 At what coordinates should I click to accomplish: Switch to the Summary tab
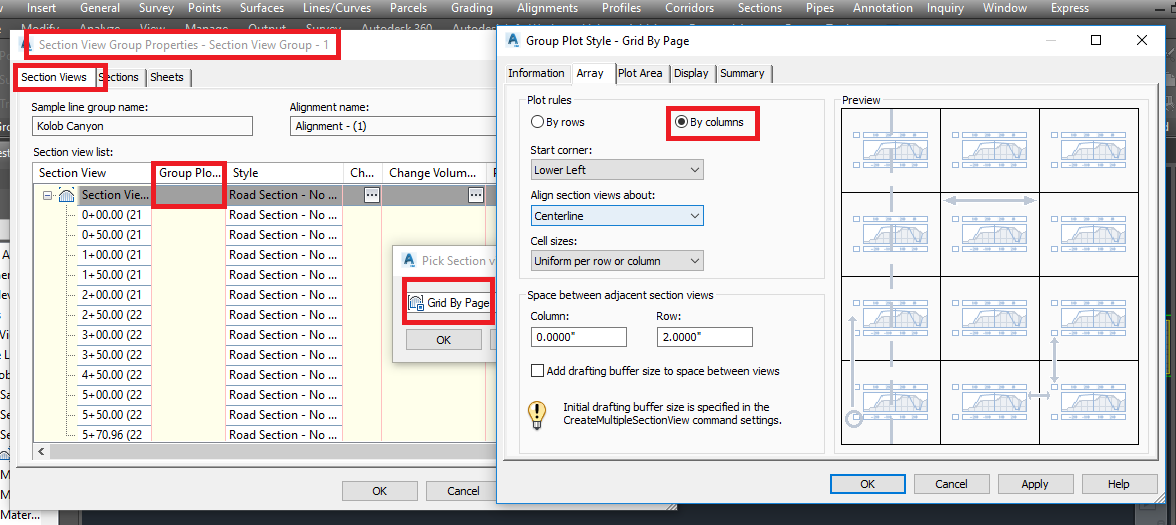[x=742, y=73]
